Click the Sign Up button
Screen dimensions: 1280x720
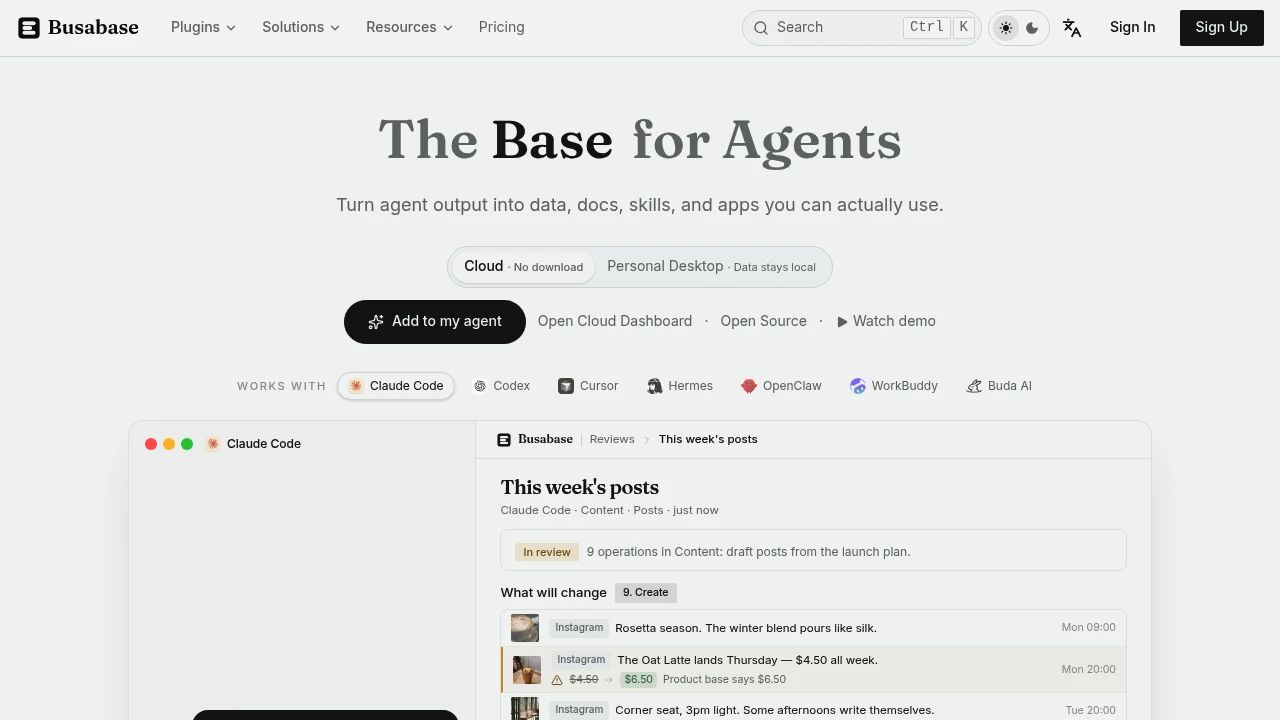point(1221,28)
